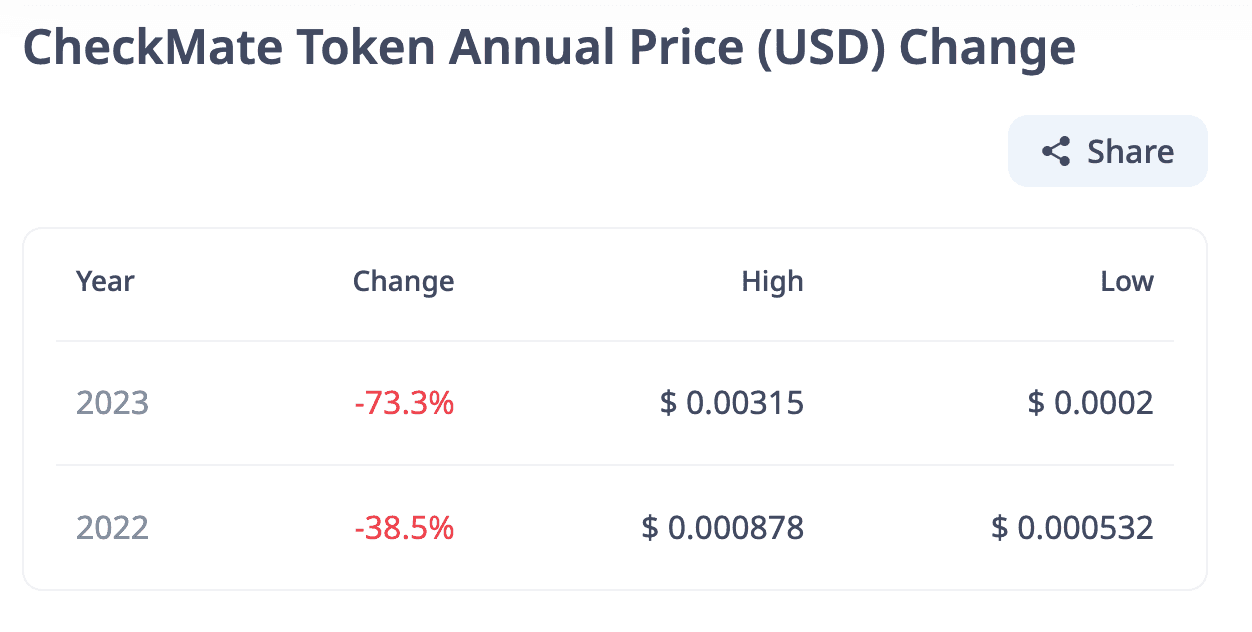Select the 2022 year cell

(112, 527)
